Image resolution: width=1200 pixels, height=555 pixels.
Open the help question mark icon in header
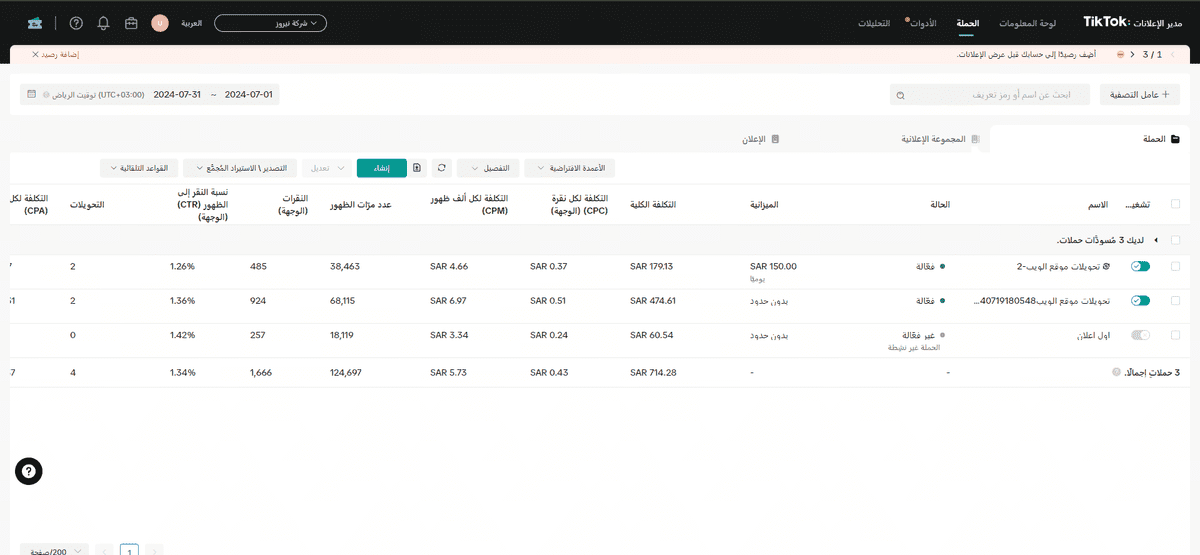tap(76, 23)
